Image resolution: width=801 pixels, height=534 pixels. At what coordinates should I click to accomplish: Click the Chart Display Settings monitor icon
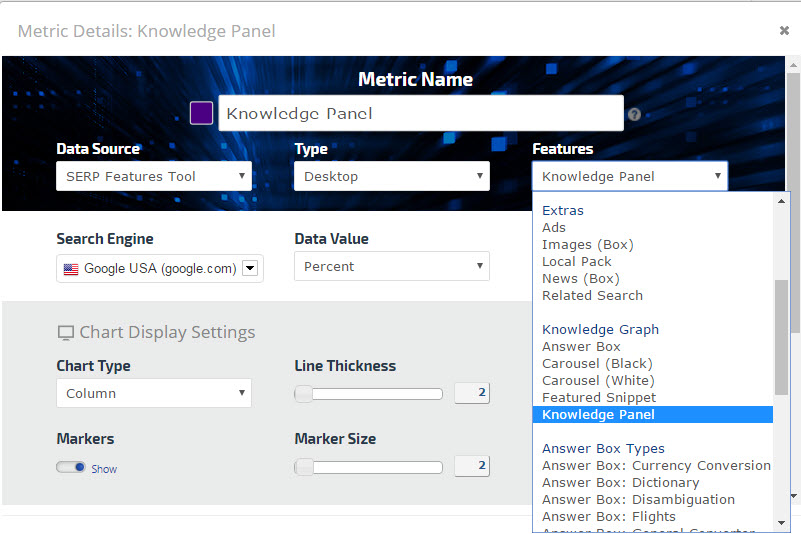point(66,333)
